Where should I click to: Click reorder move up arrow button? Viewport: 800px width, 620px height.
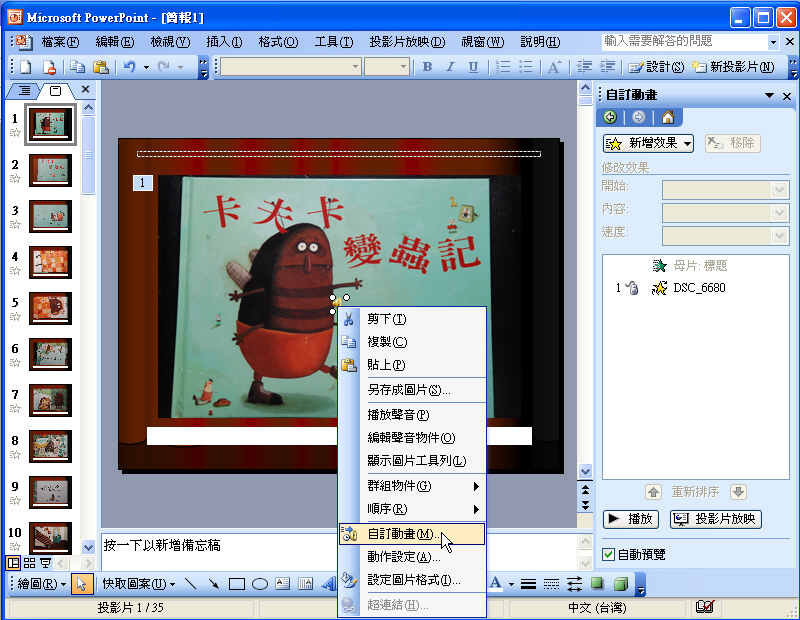click(653, 492)
